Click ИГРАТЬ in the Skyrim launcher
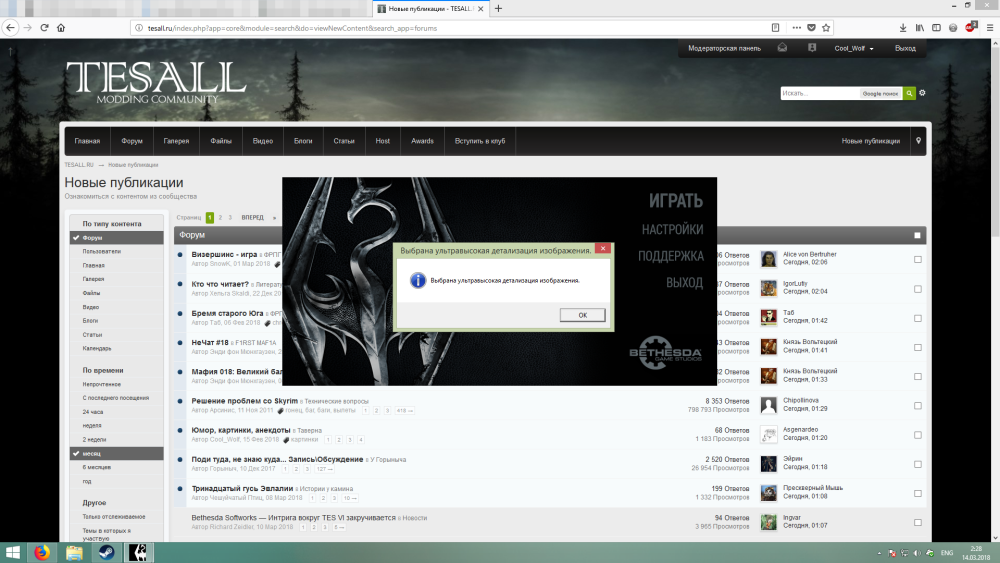Screen dimensions: 1000x563 (675, 201)
